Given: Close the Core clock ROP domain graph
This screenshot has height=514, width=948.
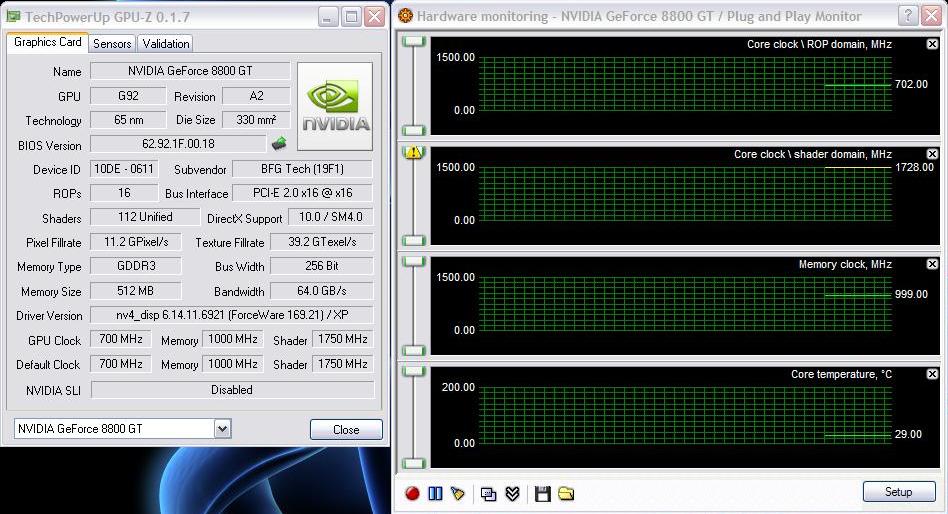Looking at the screenshot, I should click(x=932, y=44).
